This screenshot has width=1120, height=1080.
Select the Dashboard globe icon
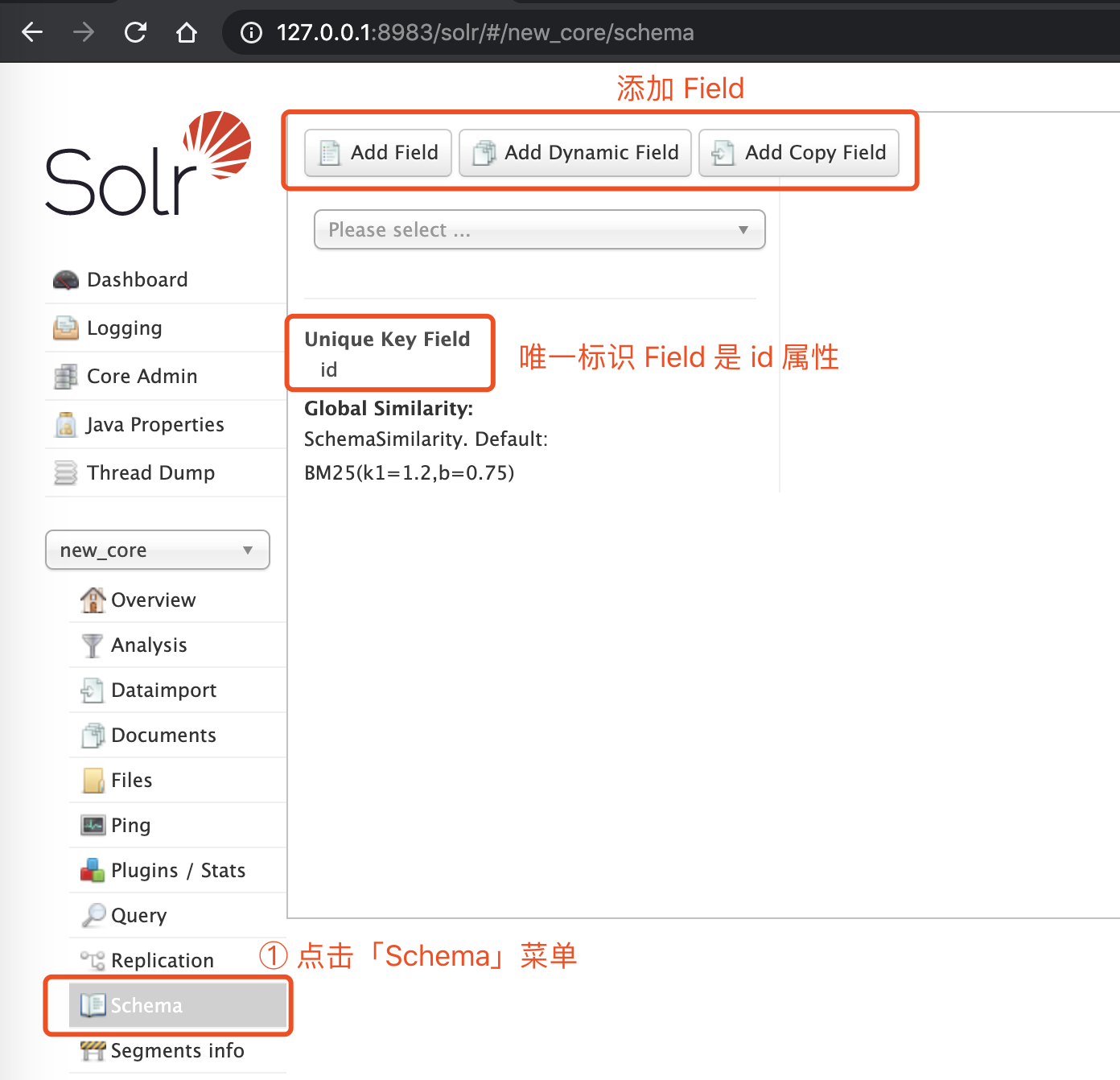(x=65, y=279)
